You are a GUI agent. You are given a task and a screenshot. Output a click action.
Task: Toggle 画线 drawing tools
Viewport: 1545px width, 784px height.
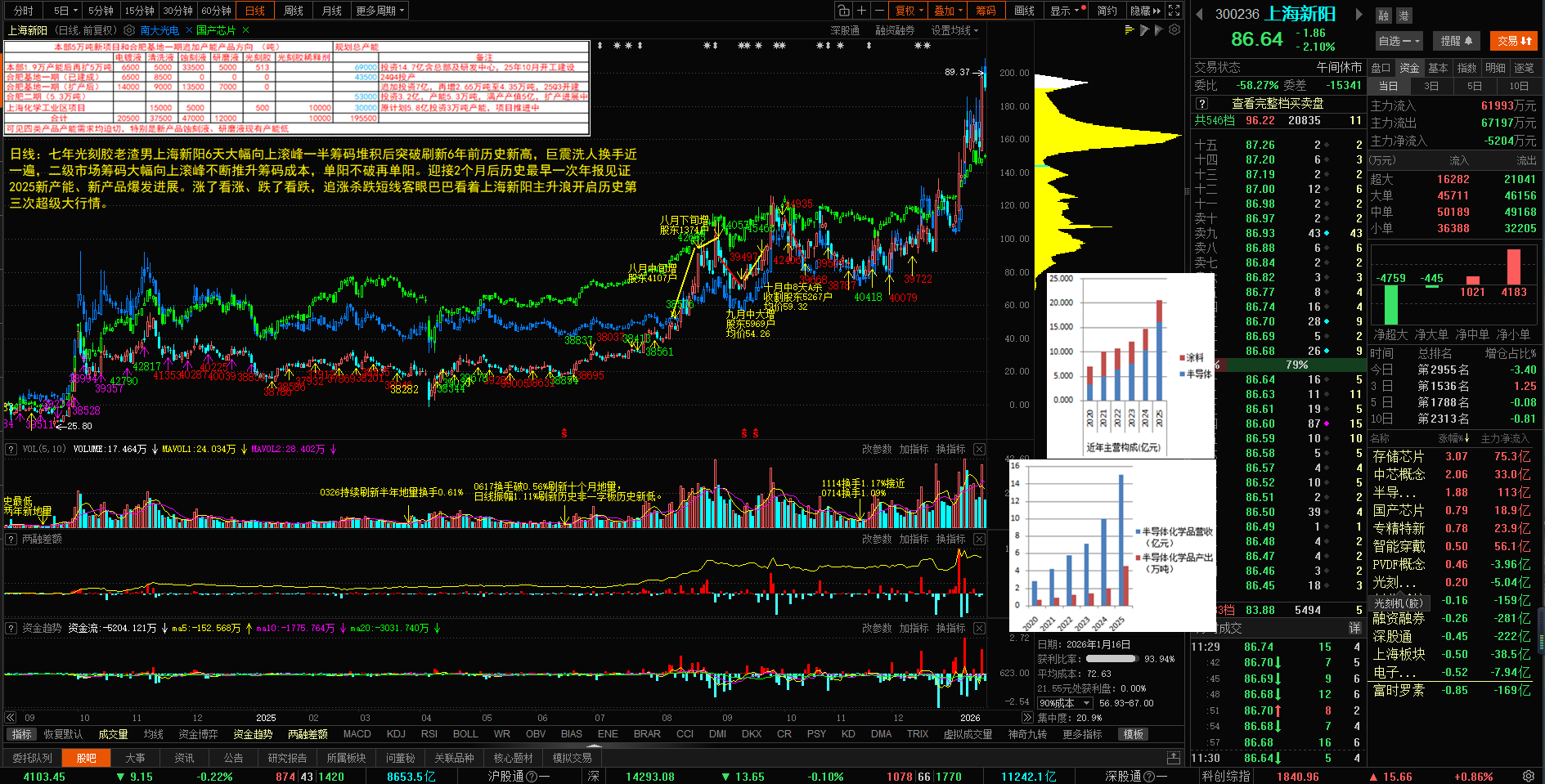point(1025,11)
